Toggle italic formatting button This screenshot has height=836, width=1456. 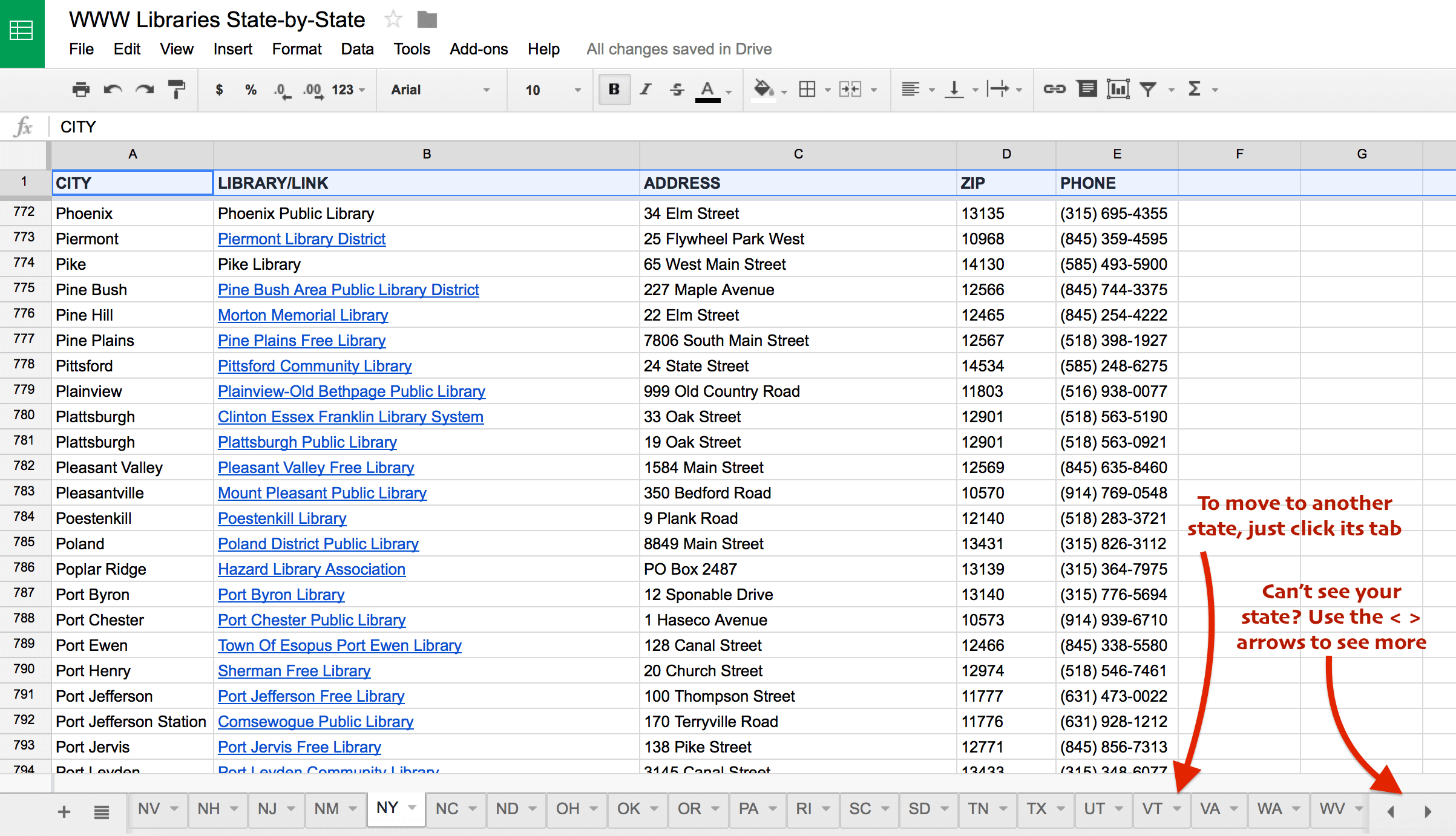tap(645, 90)
